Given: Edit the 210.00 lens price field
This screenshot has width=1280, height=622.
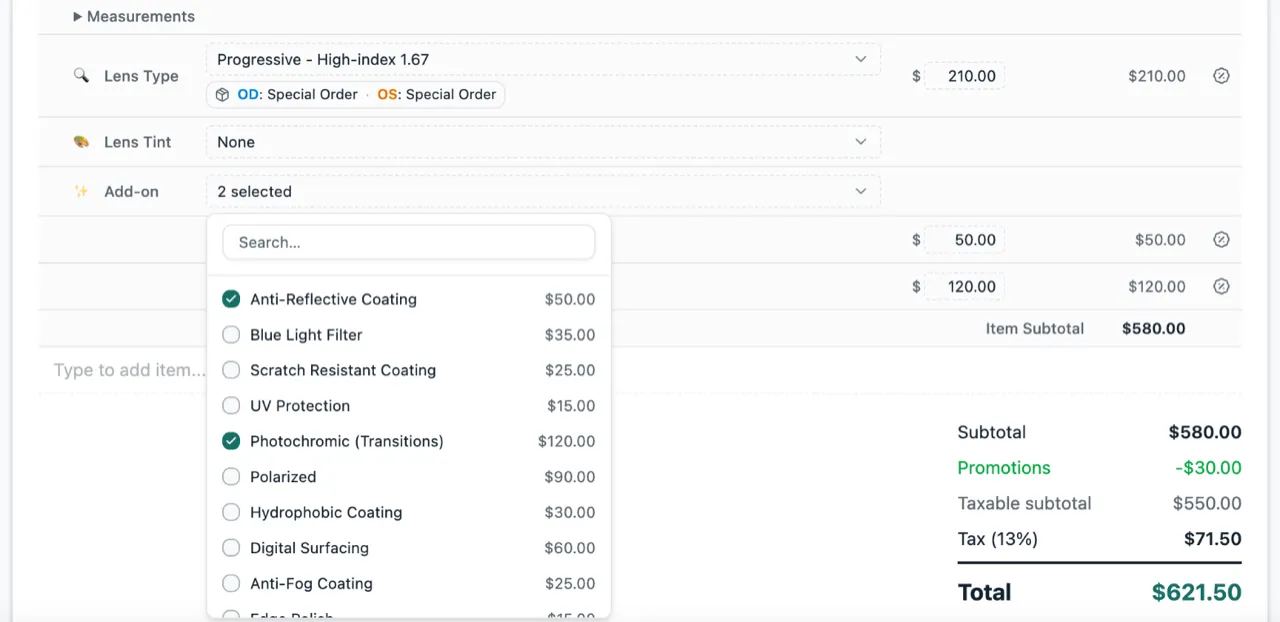Looking at the screenshot, I should (x=964, y=76).
